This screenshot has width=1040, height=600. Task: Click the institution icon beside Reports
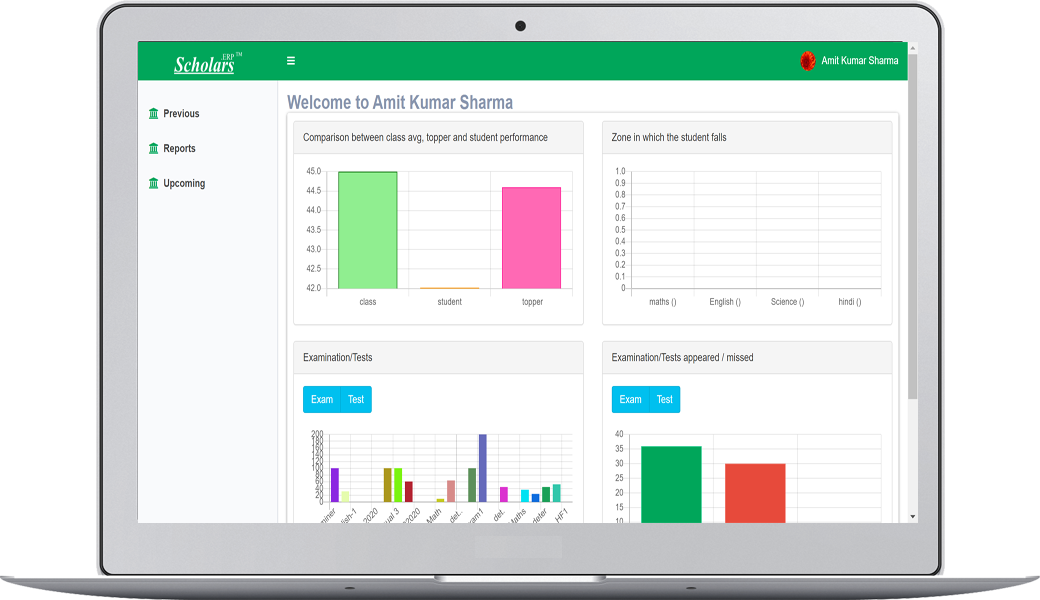click(x=153, y=149)
